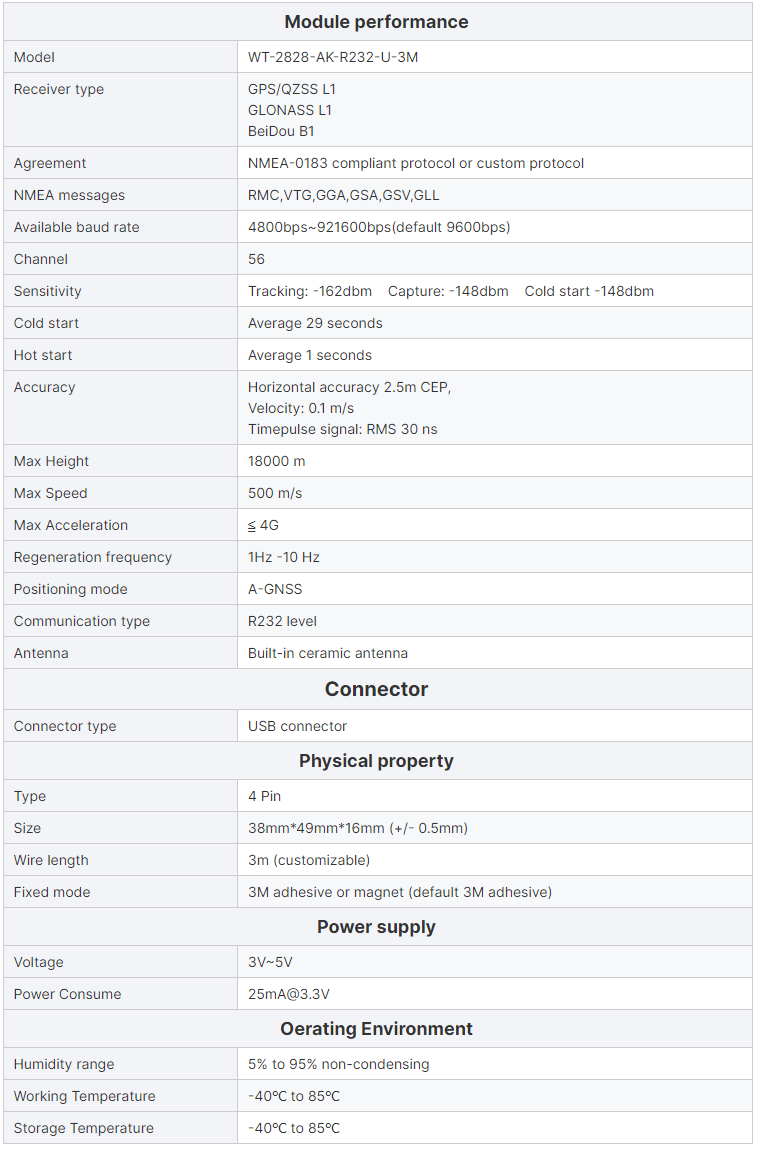
Task: Click the NMEA messages value RMC,VTG,GGA,GSA,GSV,GLL
Action: coord(343,195)
